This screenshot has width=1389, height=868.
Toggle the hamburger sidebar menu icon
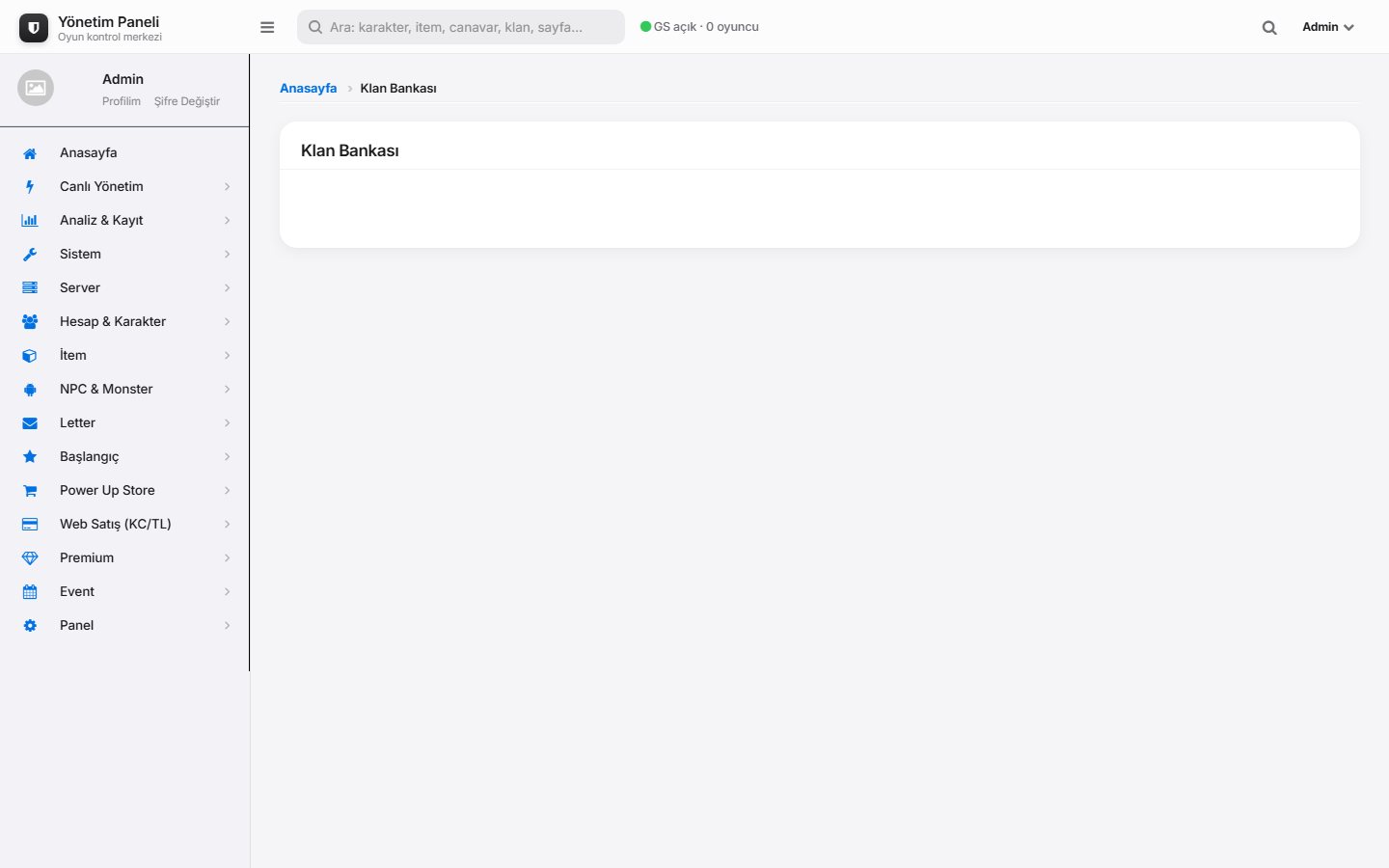tap(267, 27)
